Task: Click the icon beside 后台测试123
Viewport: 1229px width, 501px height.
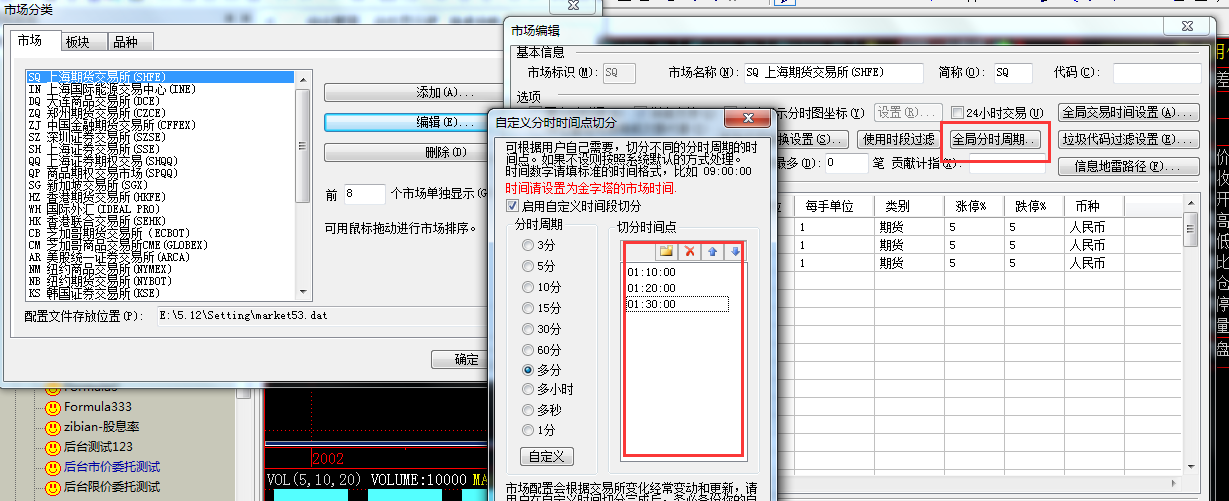Action: point(51,447)
